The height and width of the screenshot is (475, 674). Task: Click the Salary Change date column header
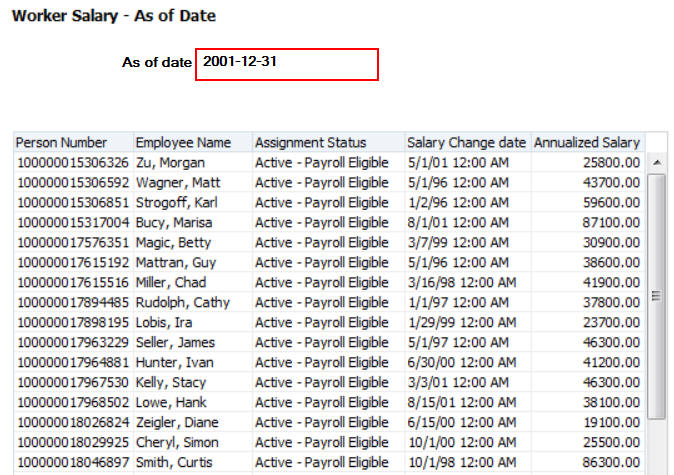(x=467, y=142)
